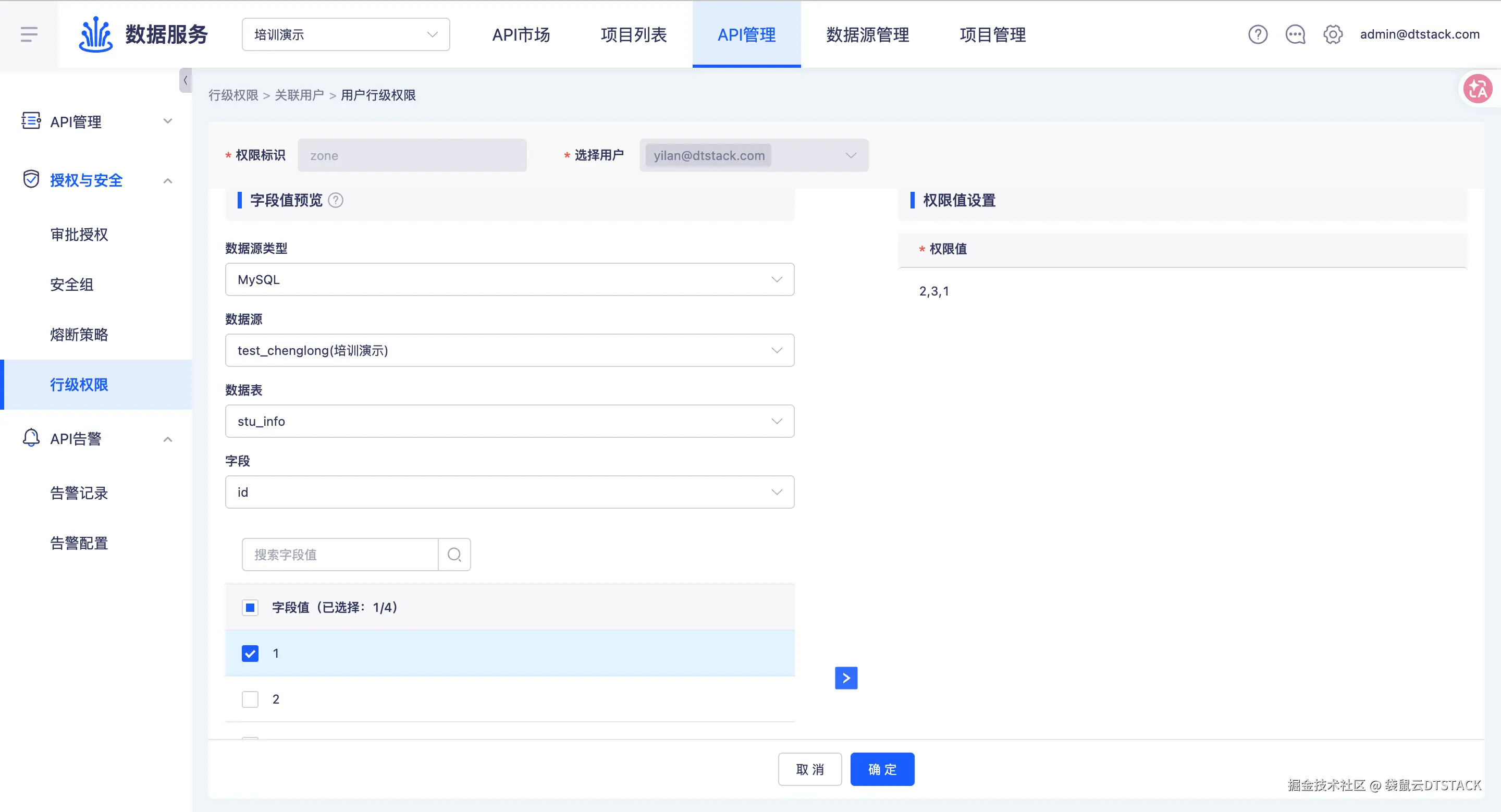This screenshot has height=812, width=1501.
Task: Click the 取消 cancel button
Action: 809,769
